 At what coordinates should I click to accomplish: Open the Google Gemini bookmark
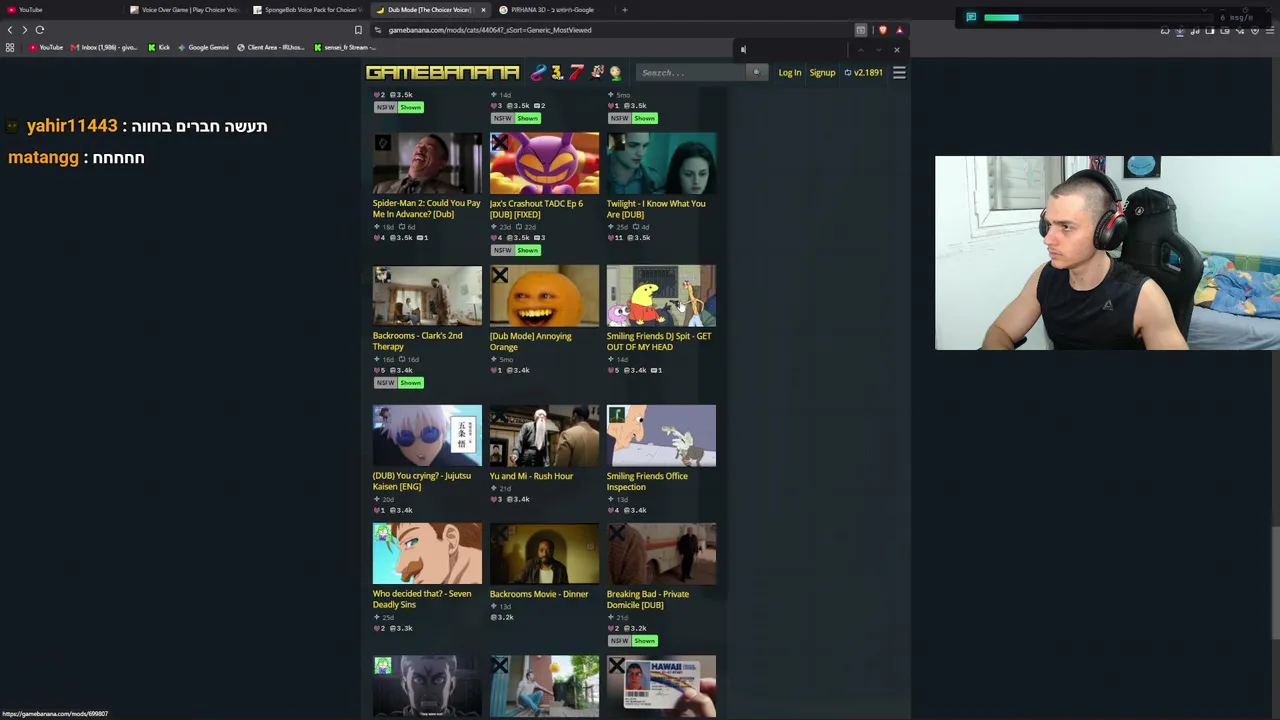click(x=203, y=47)
